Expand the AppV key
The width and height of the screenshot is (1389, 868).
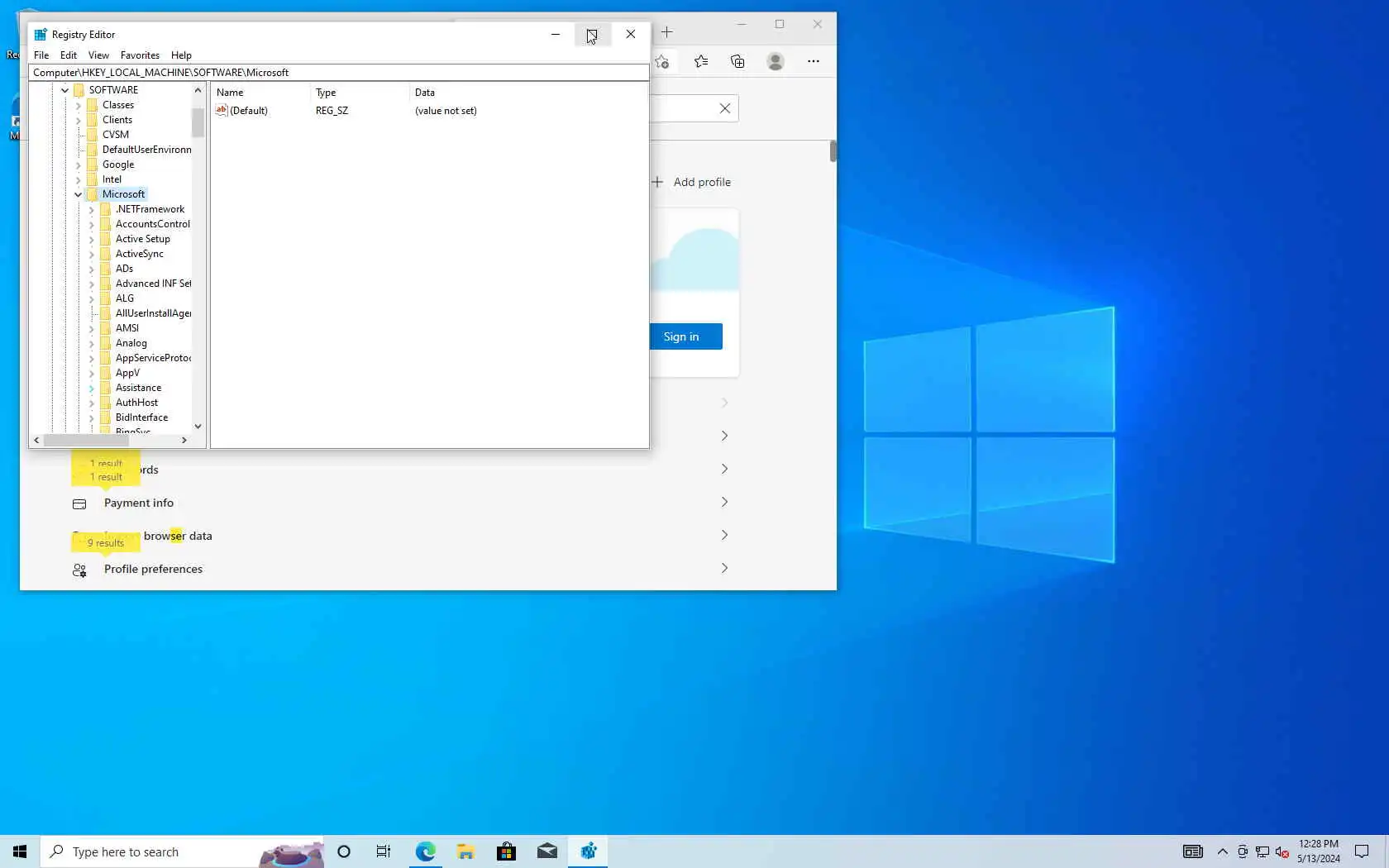click(92, 374)
